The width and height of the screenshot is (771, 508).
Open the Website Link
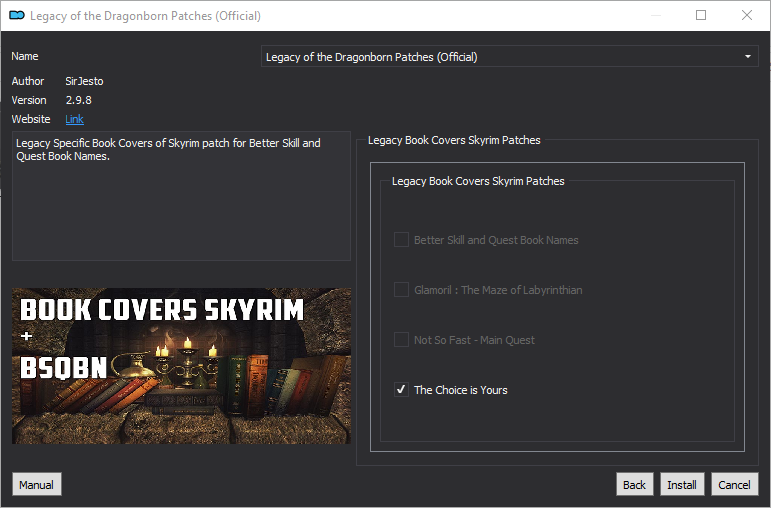74,119
